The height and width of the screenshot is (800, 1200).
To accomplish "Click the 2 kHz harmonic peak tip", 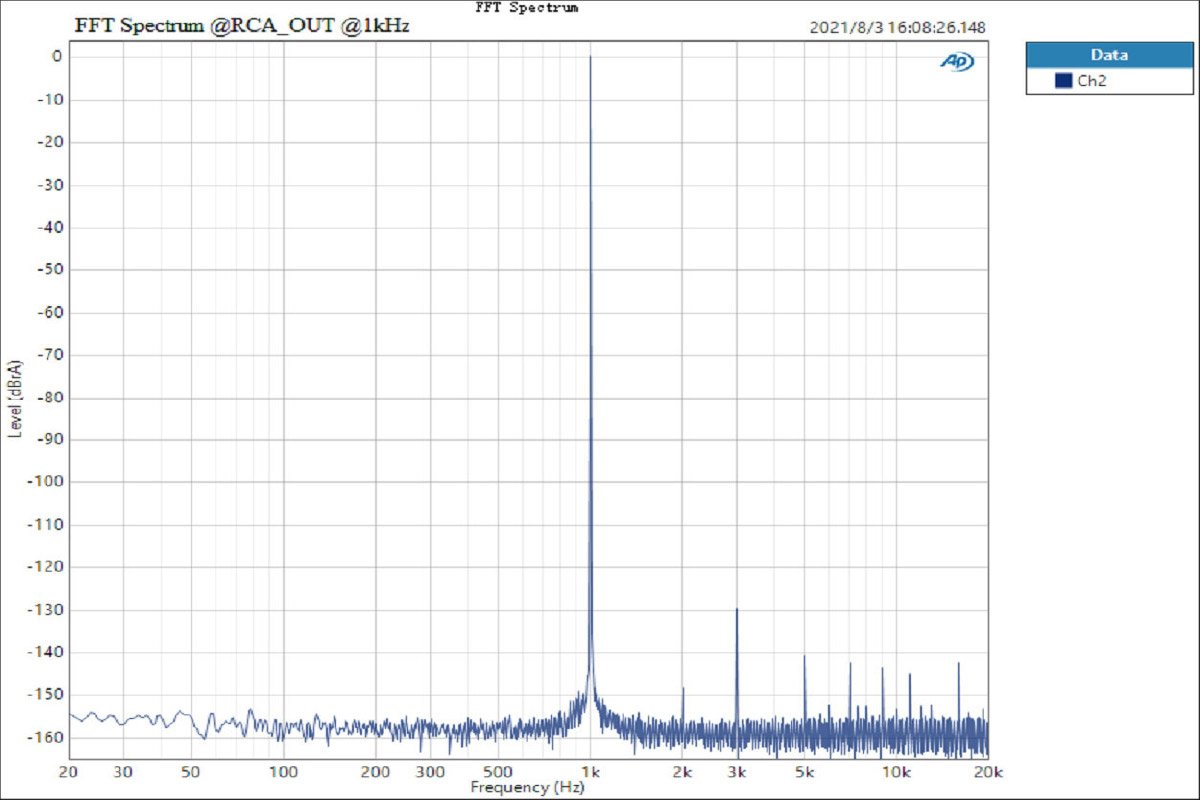I will [683, 688].
